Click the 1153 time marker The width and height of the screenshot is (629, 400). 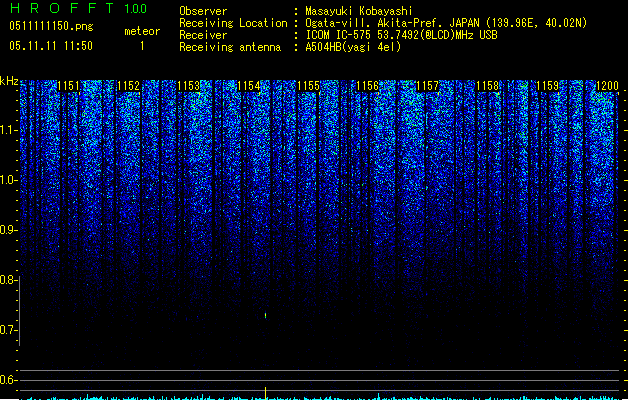click(188, 86)
